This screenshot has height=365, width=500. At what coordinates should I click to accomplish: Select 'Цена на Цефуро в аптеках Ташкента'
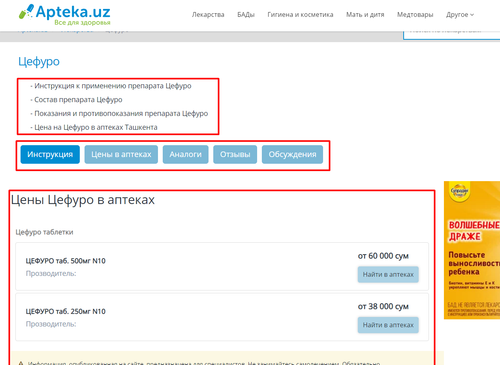click(x=96, y=127)
